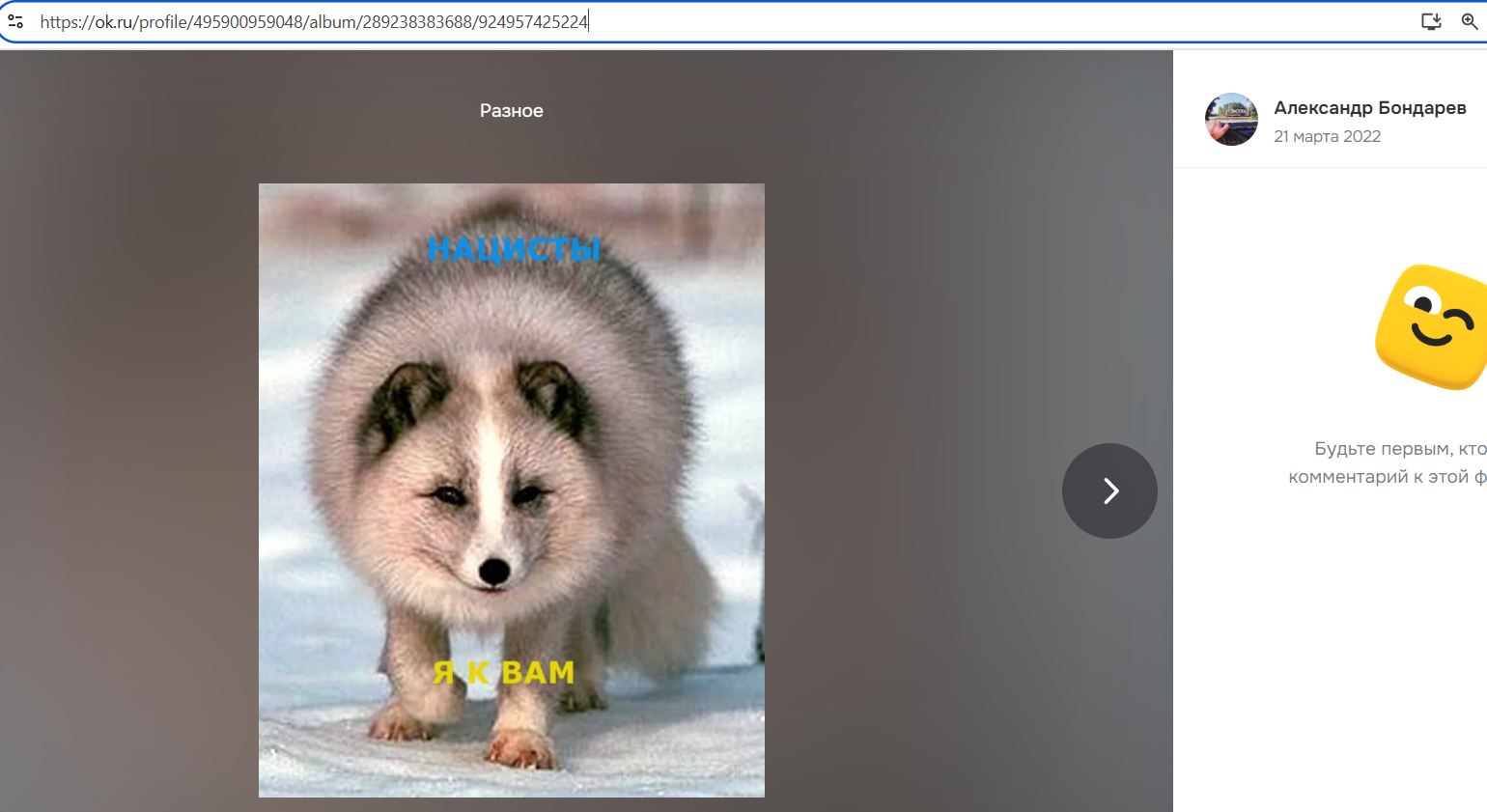
Task: Open the zoom magnifier icon in address bar
Action: tap(1470, 21)
